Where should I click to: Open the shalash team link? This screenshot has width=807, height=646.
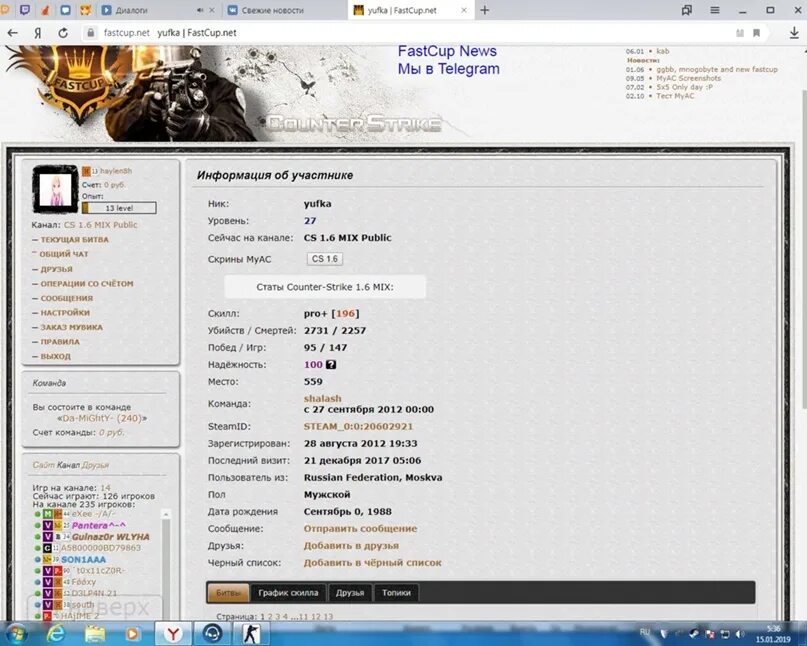(322, 398)
